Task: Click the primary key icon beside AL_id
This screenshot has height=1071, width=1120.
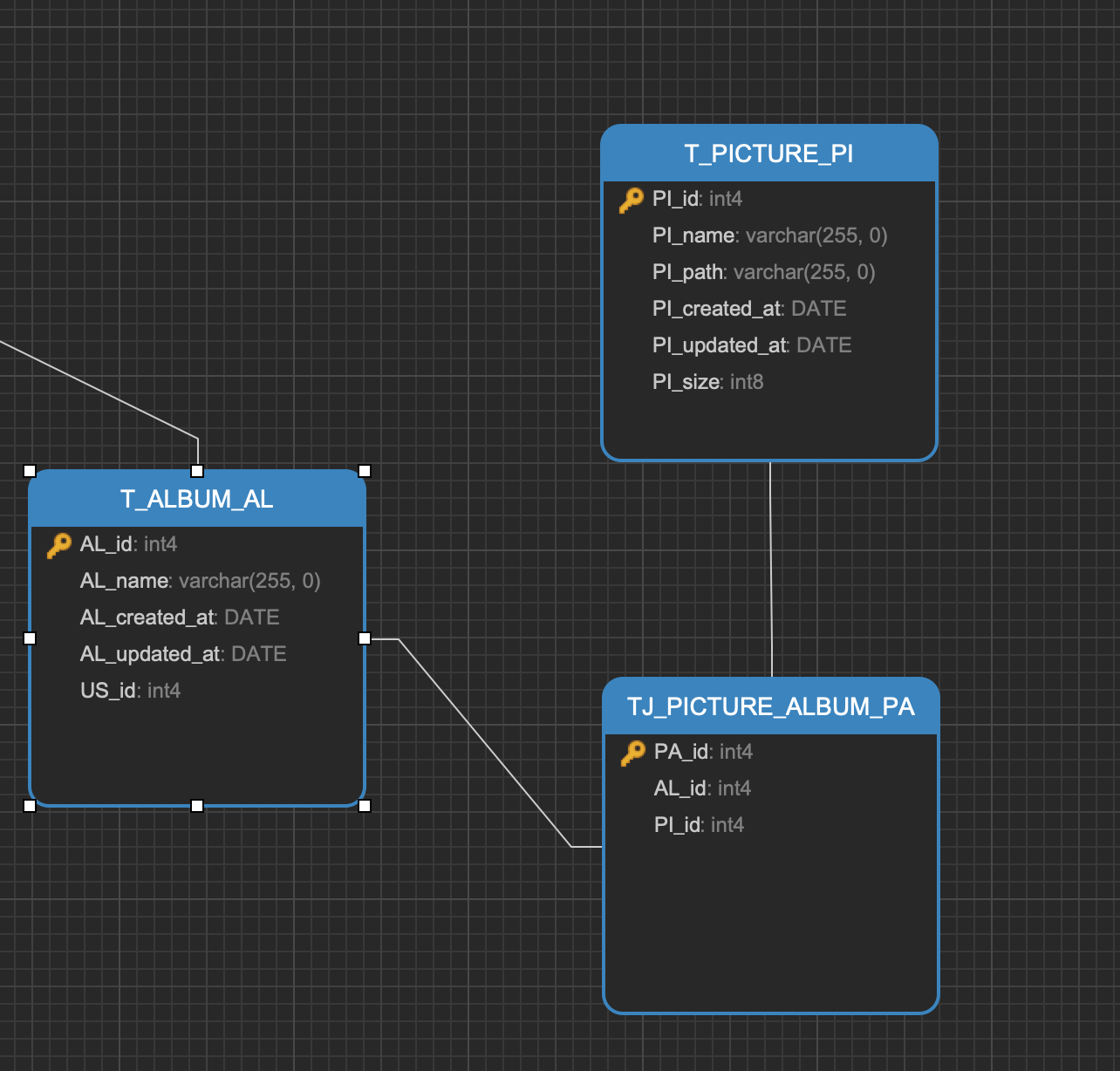Action: 59,543
